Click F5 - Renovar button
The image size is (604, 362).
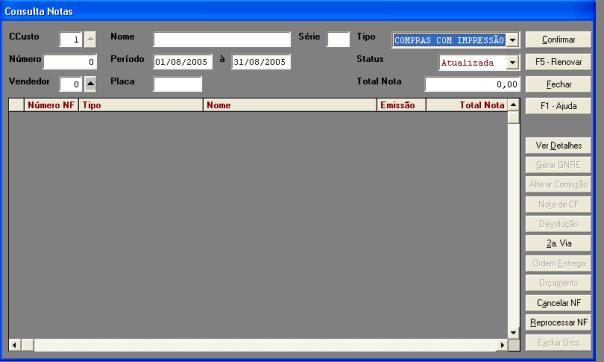click(x=558, y=62)
